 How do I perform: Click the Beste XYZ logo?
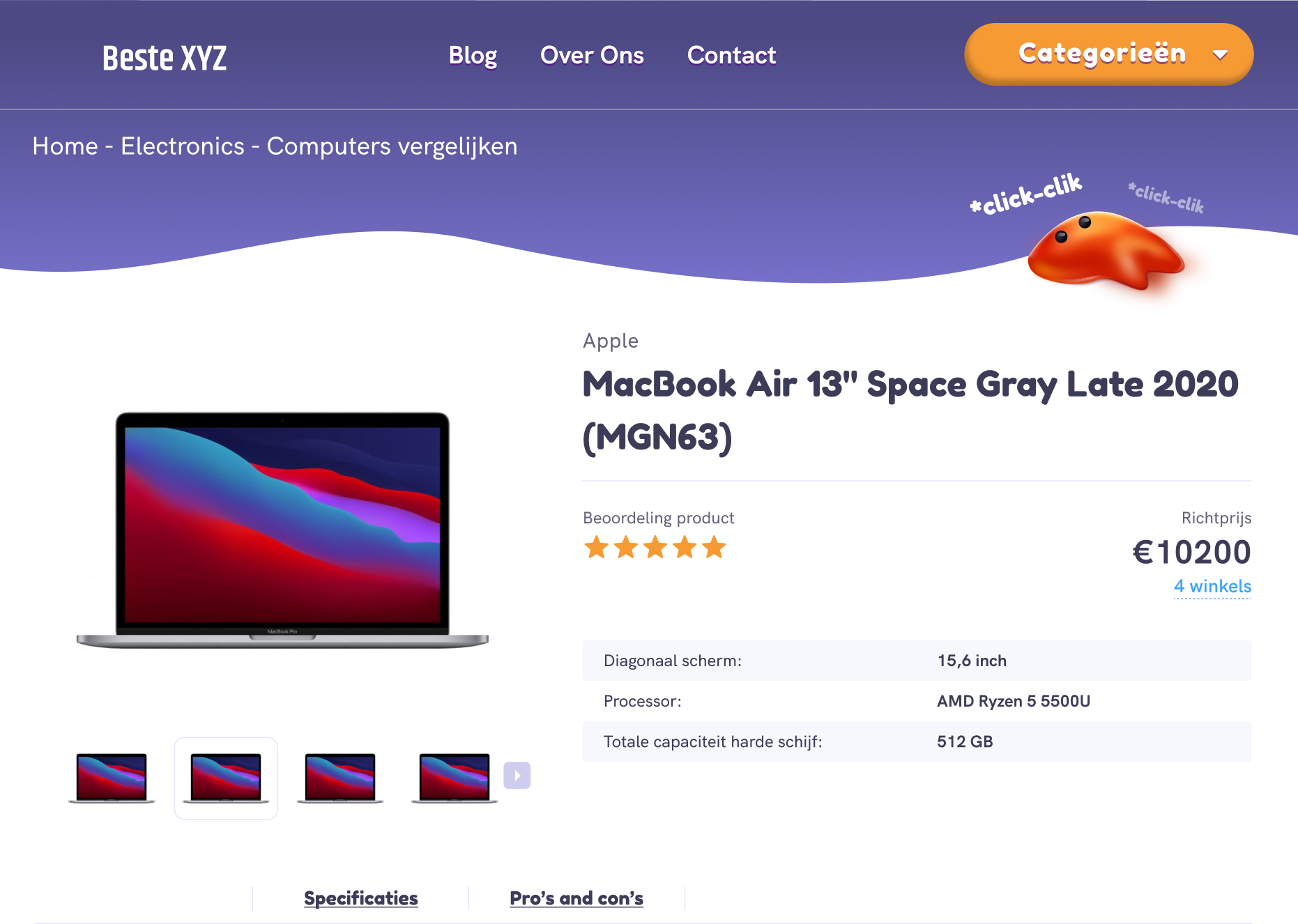[x=165, y=57]
